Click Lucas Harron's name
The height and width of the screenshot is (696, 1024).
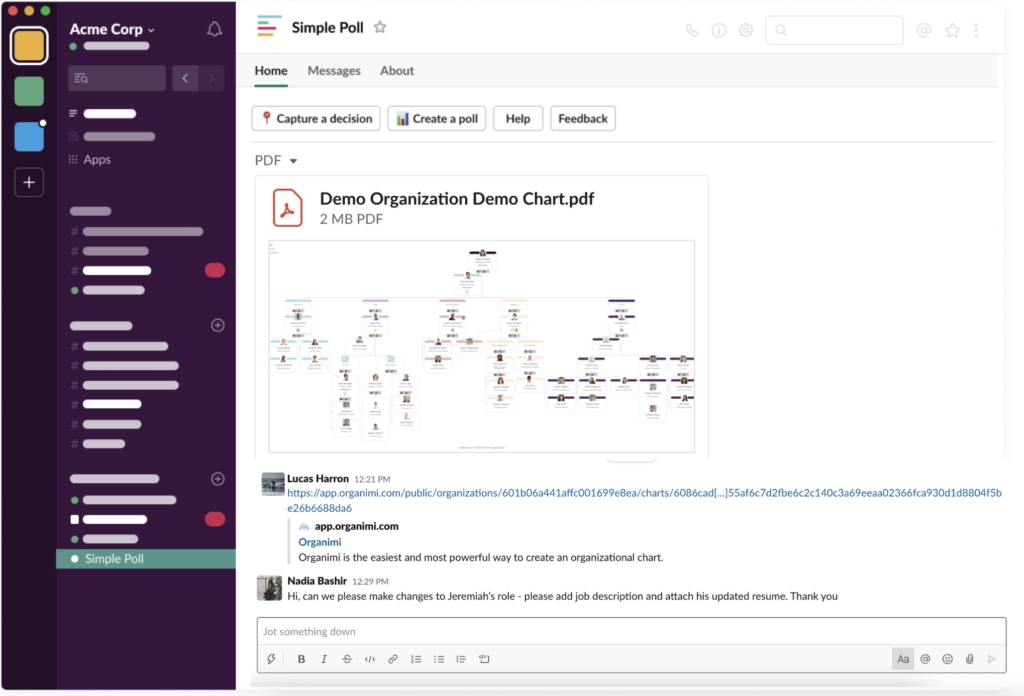point(318,479)
